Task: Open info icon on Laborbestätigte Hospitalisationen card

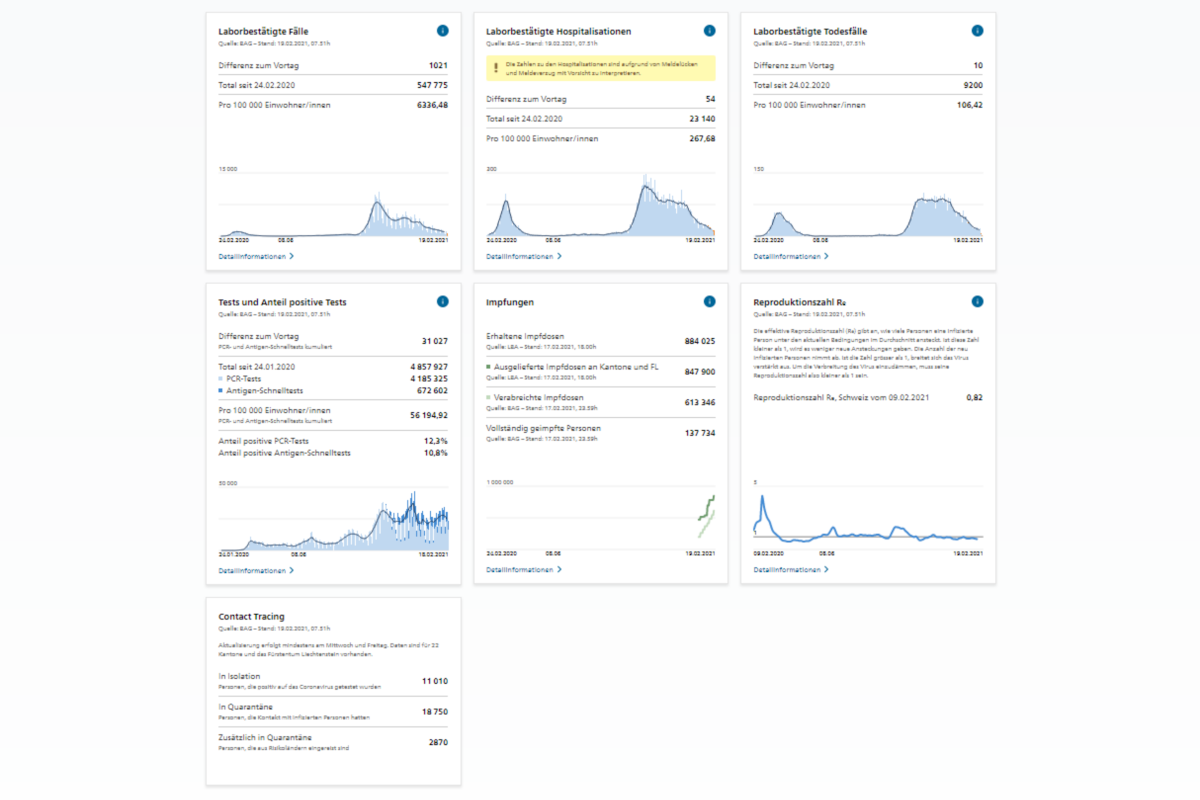Action: (x=709, y=31)
